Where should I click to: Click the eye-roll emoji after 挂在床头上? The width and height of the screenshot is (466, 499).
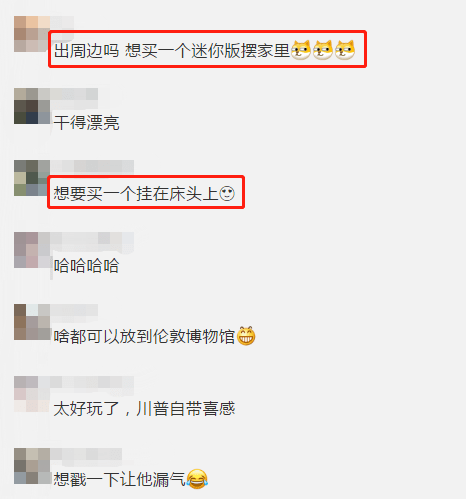[x=227, y=194]
